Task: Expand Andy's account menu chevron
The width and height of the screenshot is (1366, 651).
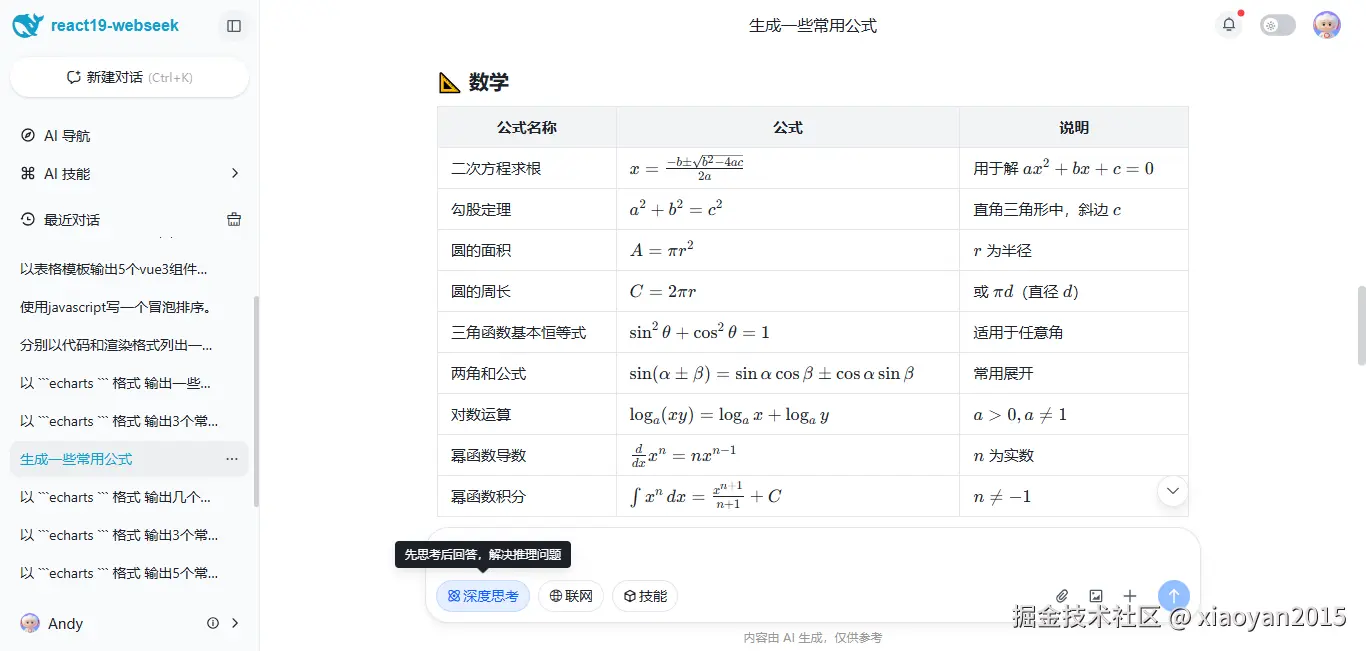Action: (x=235, y=623)
